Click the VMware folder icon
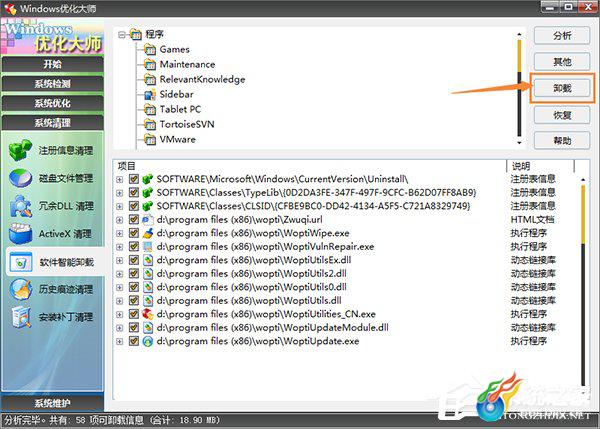600x429 pixels. pos(150,139)
